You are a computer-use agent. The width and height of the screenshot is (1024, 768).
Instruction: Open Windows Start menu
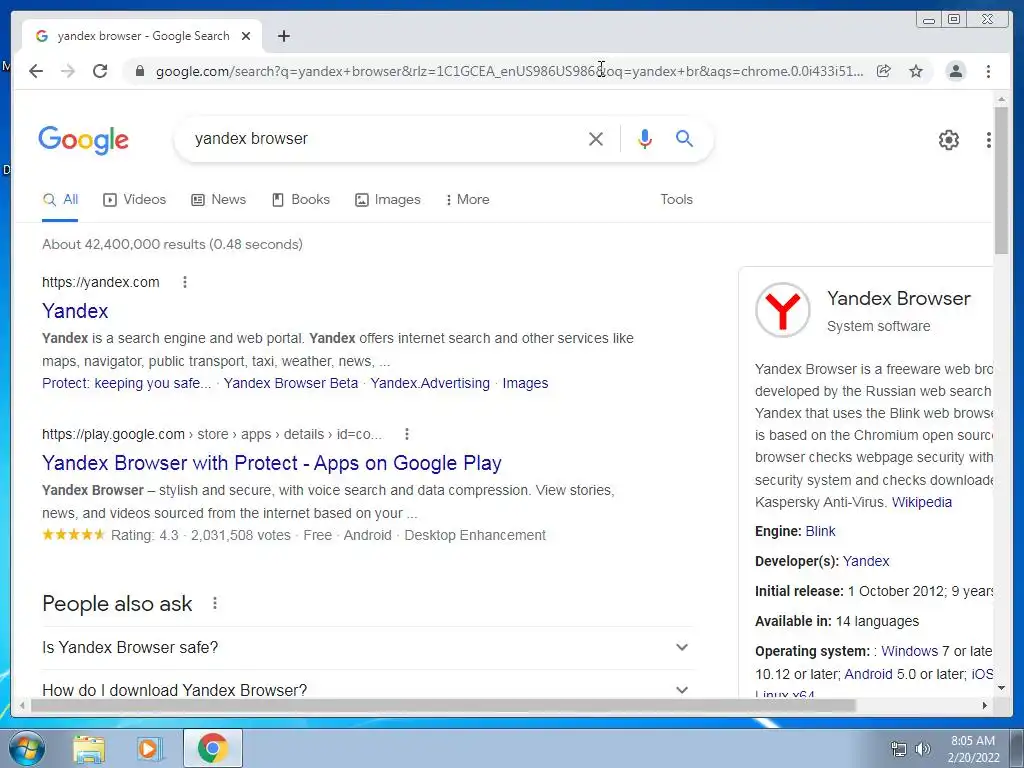coord(26,748)
